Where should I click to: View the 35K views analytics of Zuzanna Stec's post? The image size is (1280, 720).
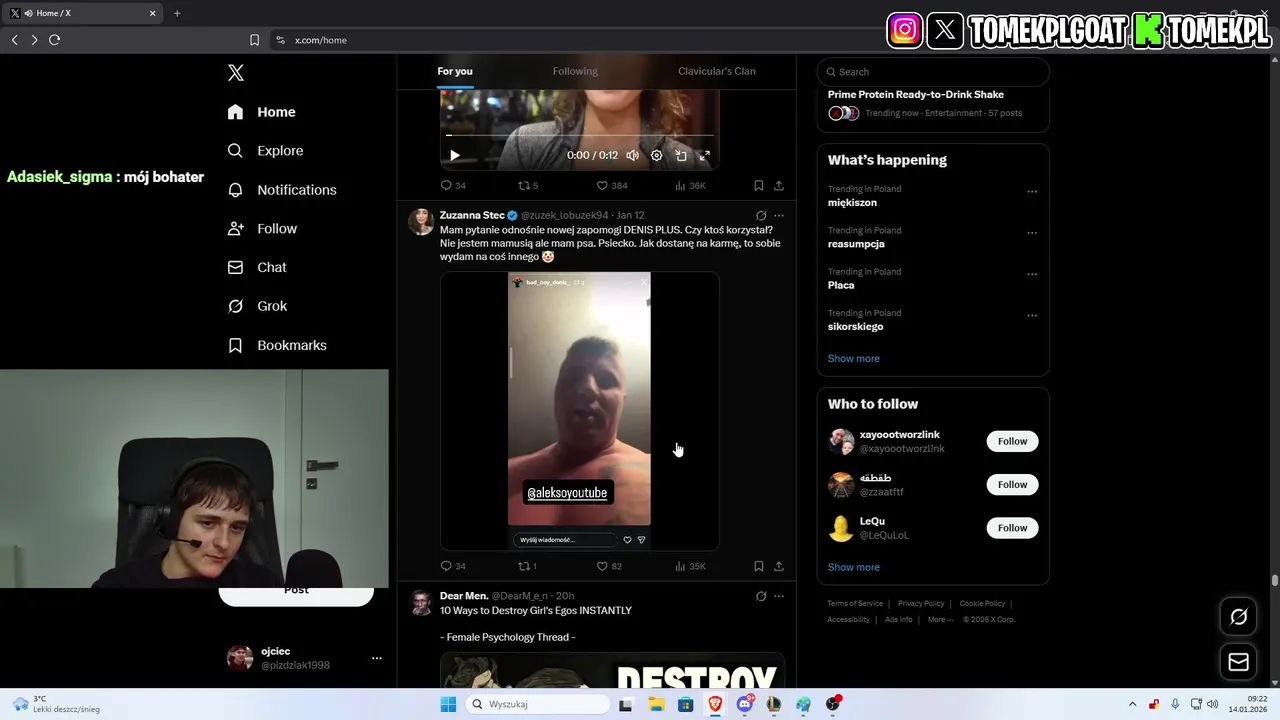(690, 566)
